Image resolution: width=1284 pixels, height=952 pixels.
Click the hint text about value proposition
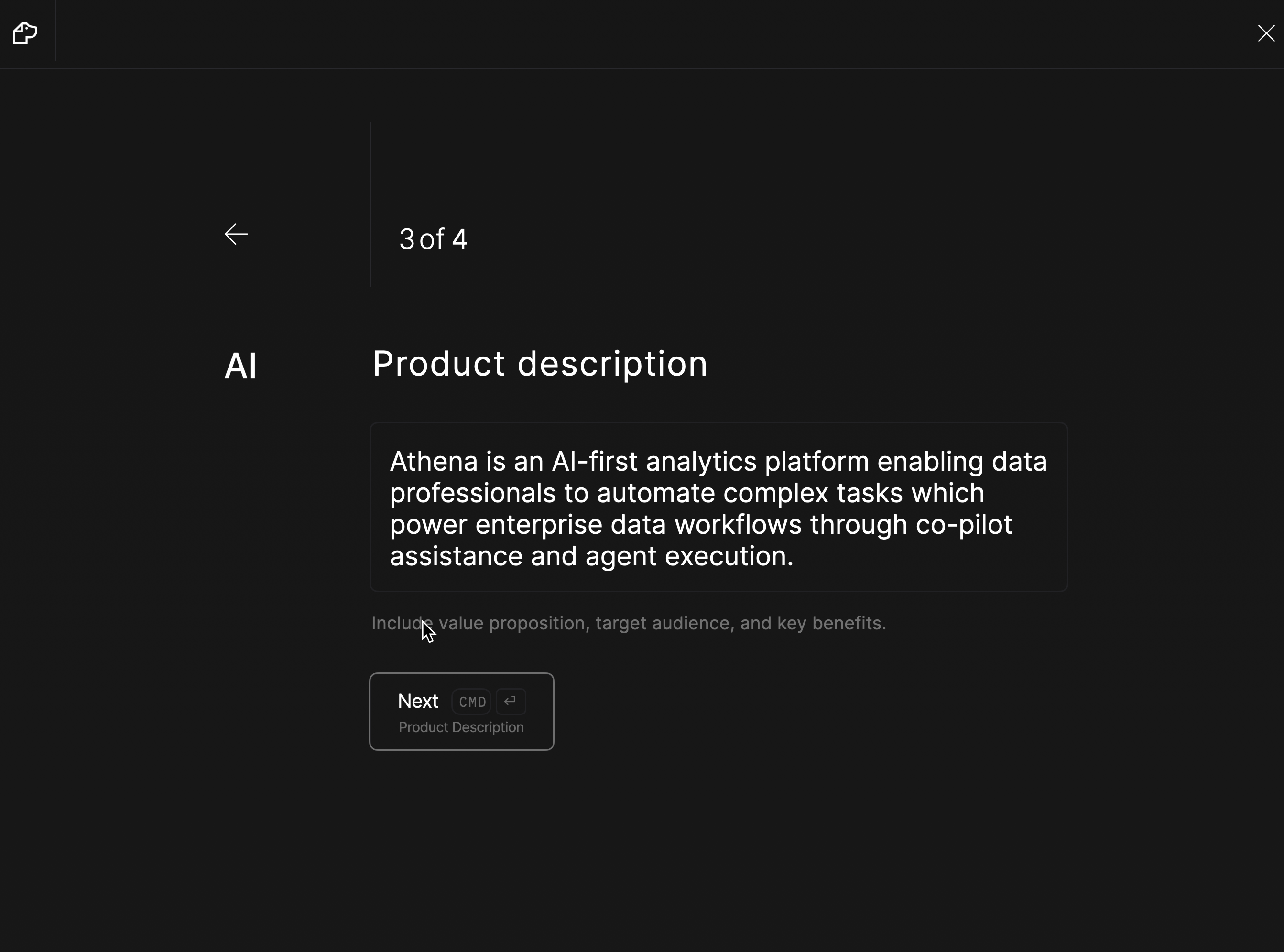628,623
